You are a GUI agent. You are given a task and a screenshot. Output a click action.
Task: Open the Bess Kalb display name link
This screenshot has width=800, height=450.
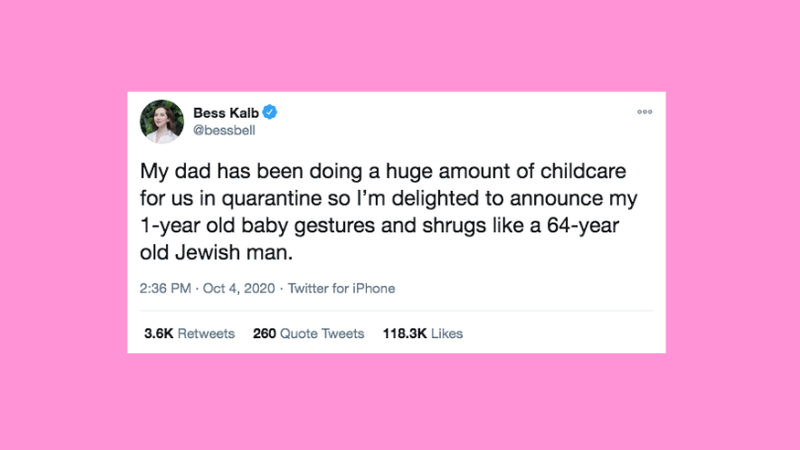click(x=226, y=112)
